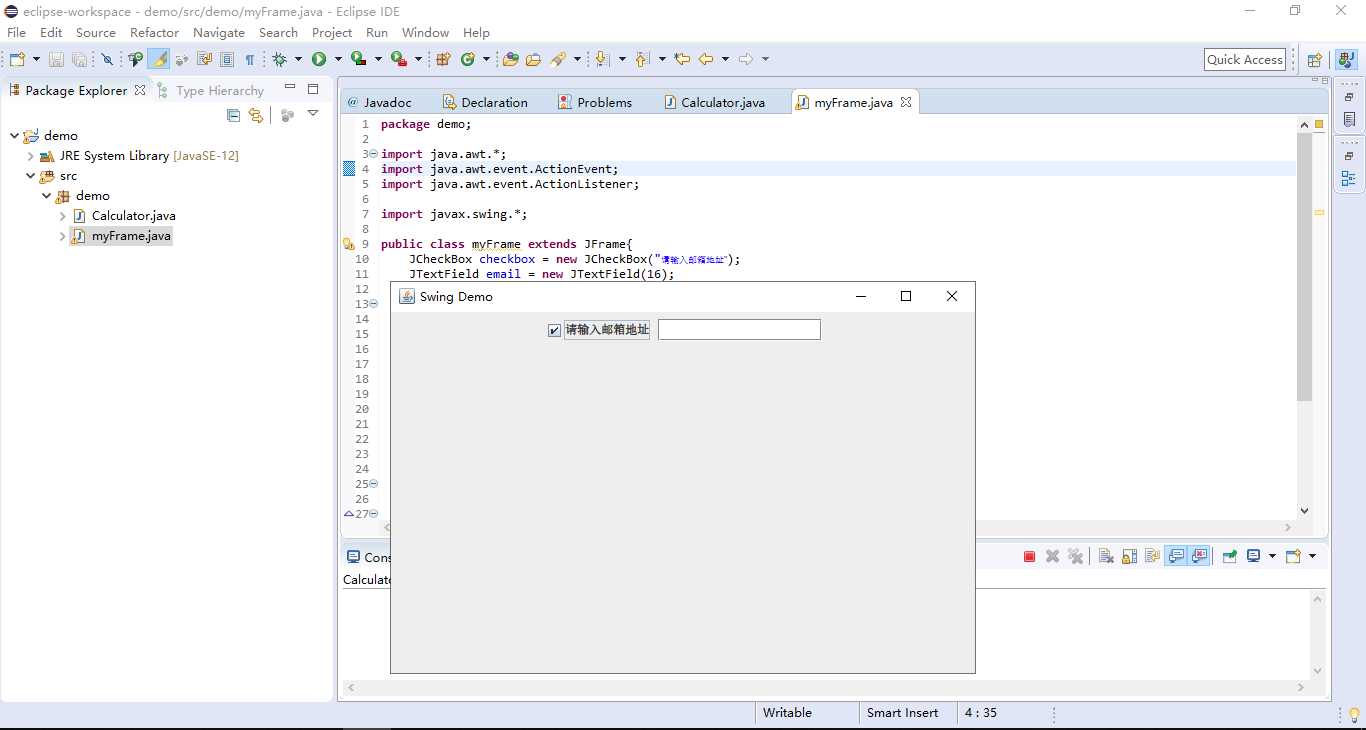Switch to the Javadoc tab
1366x730 pixels.
click(379, 102)
